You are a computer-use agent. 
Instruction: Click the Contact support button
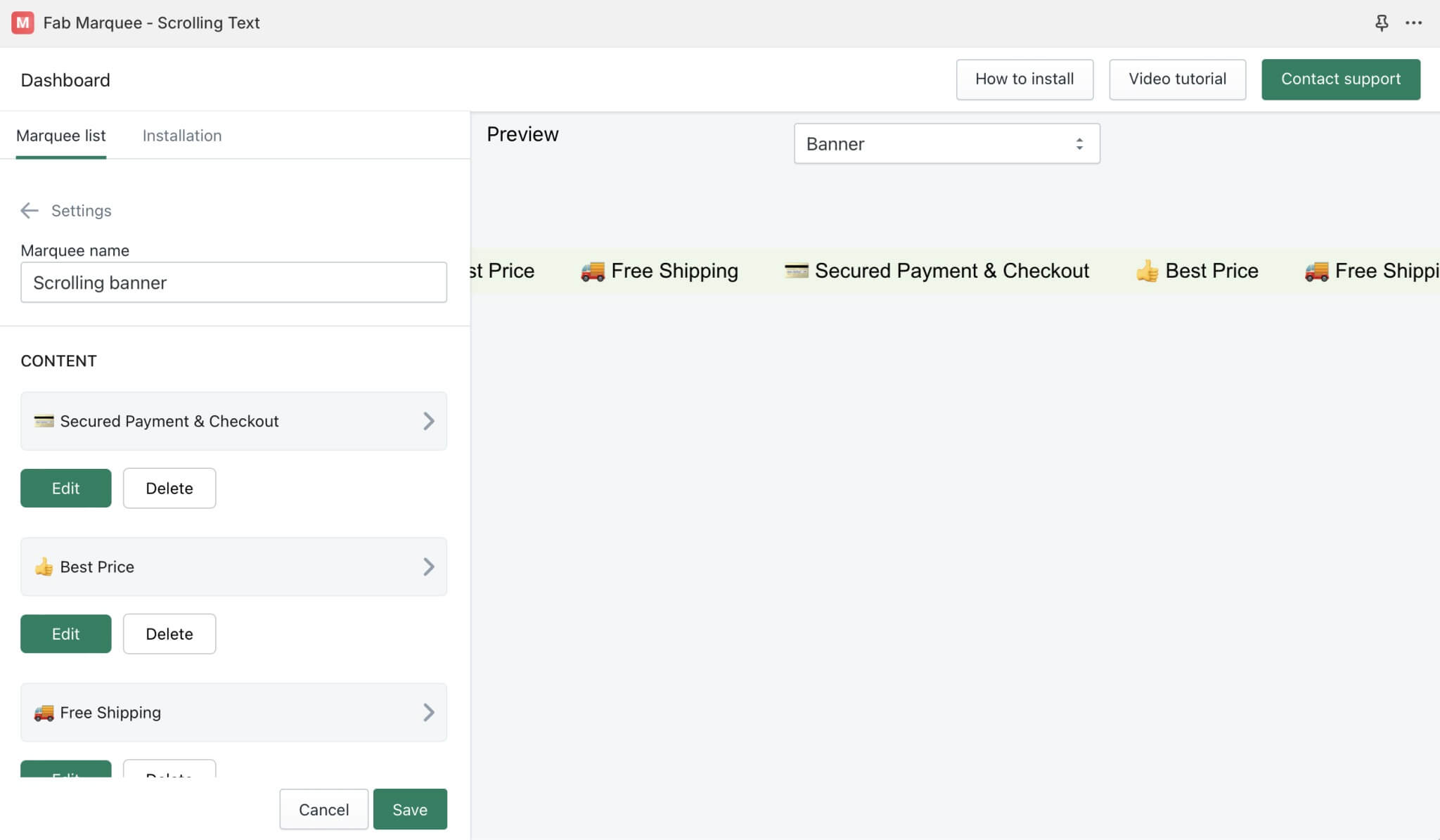(x=1340, y=79)
